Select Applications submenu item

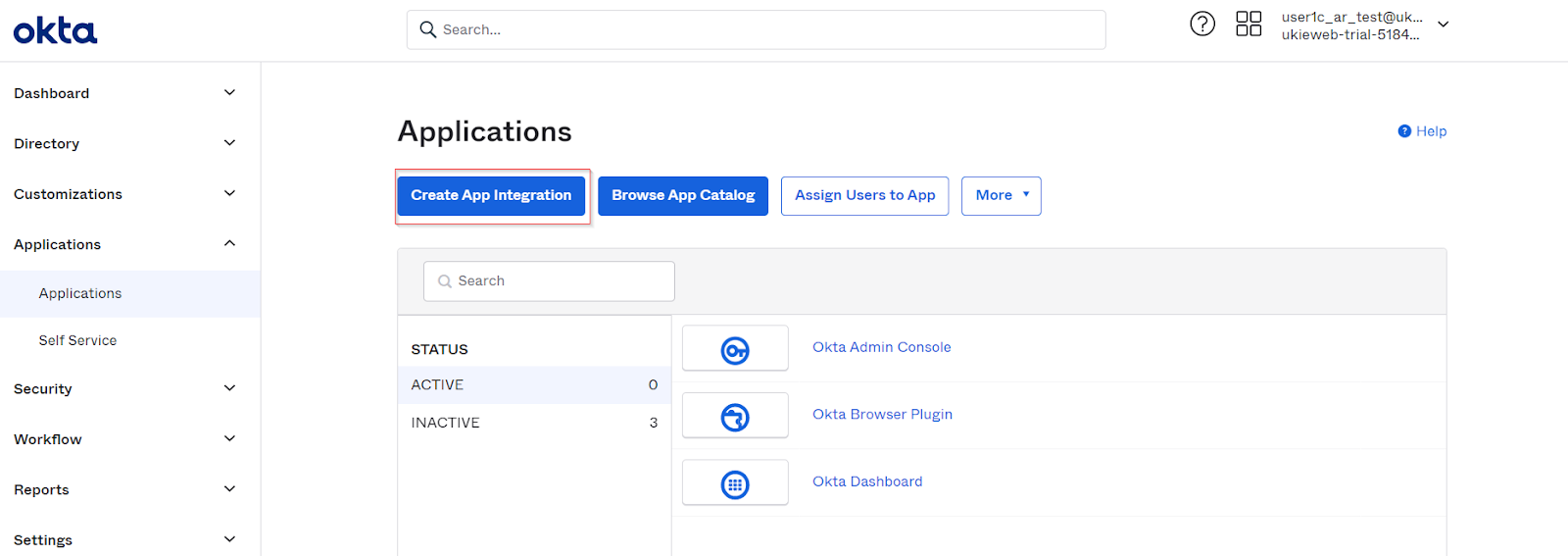click(129, 293)
